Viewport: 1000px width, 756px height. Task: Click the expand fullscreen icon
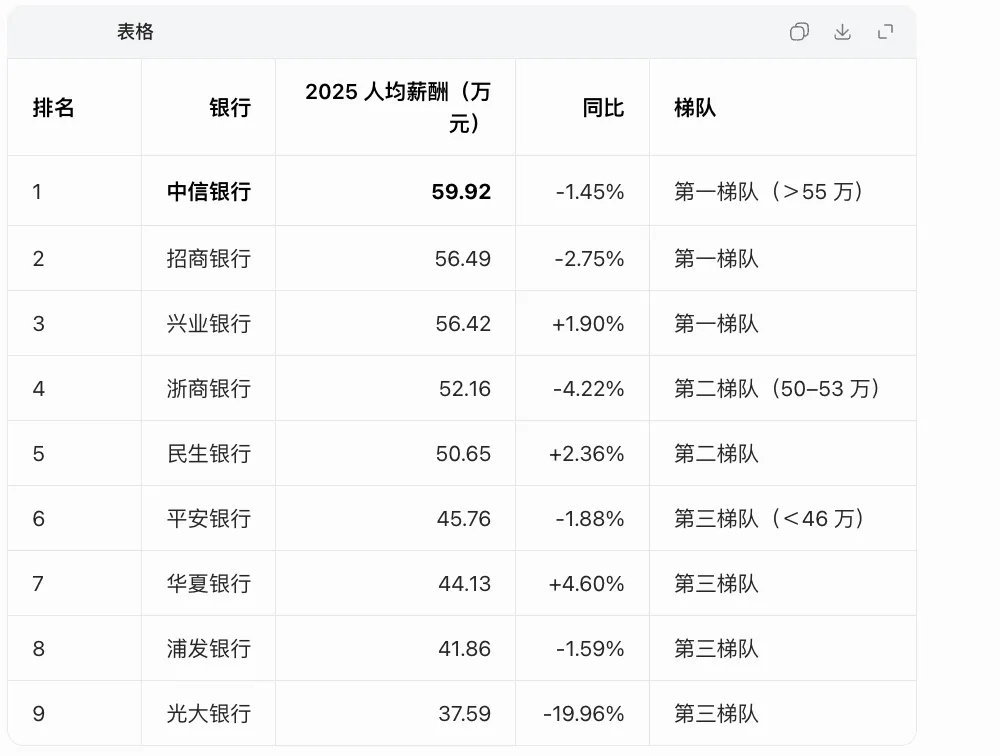[x=885, y=32]
